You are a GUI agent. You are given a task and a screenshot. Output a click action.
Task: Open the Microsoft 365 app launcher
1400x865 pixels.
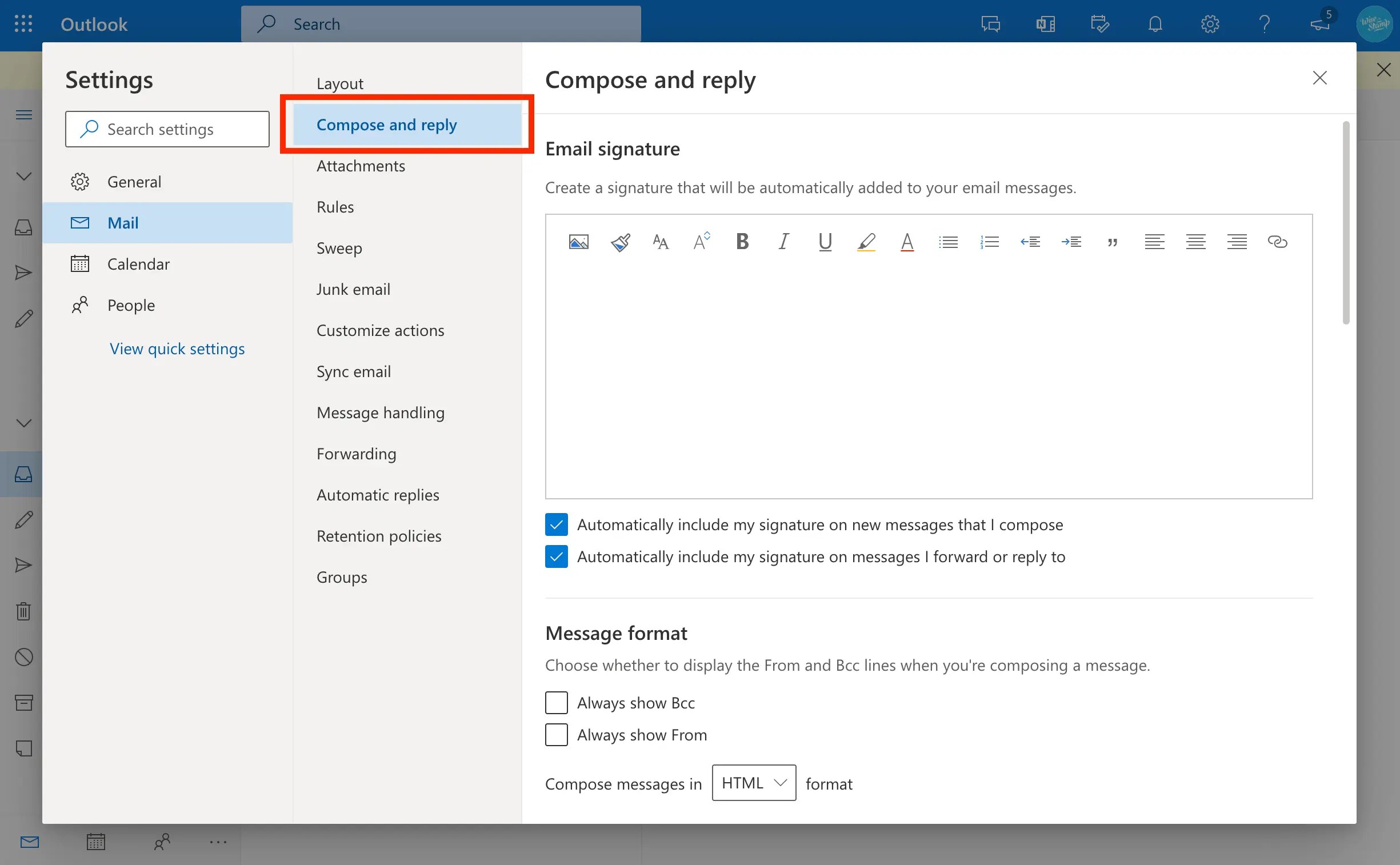point(23,23)
